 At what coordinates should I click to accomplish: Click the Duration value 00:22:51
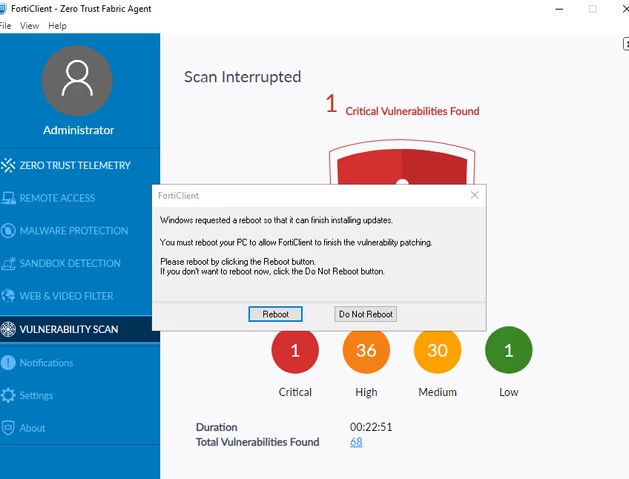[371, 426]
